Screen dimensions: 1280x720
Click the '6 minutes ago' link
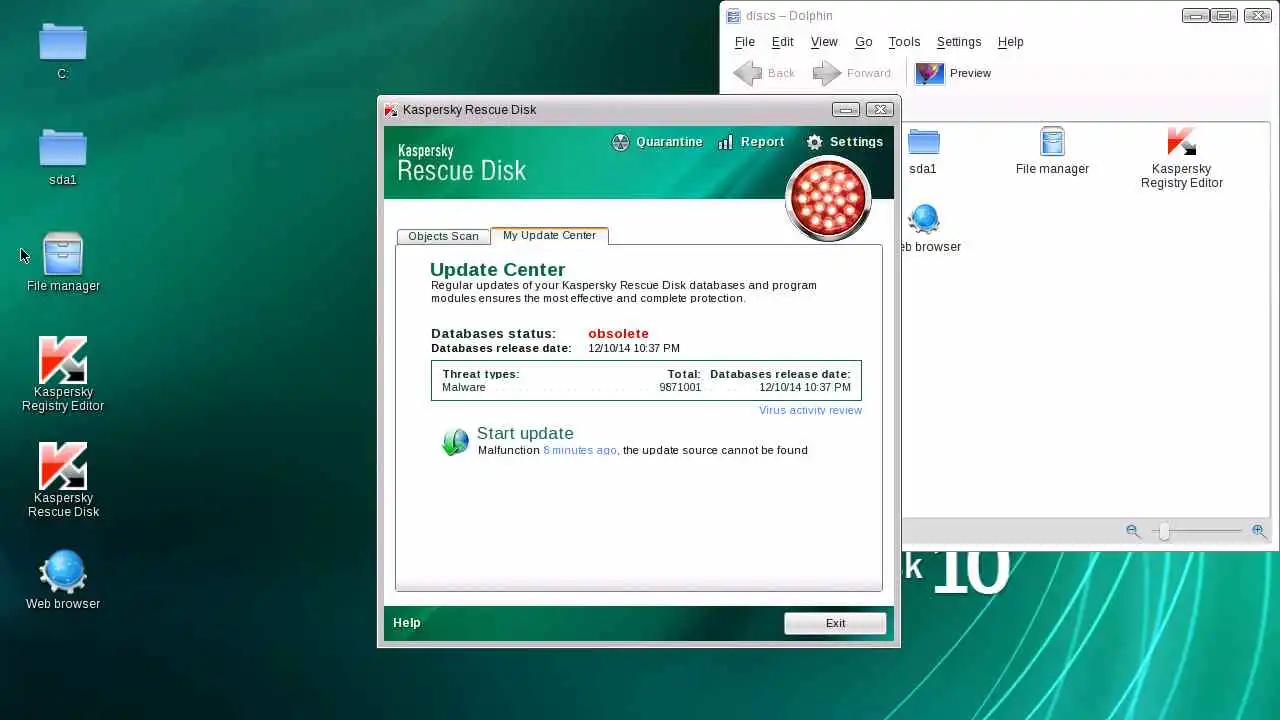[x=580, y=450]
